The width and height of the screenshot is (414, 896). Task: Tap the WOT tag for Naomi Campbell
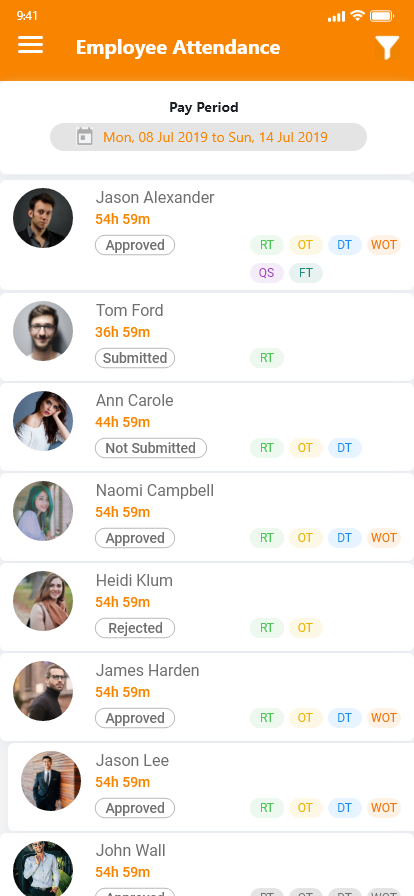(x=384, y=538)
